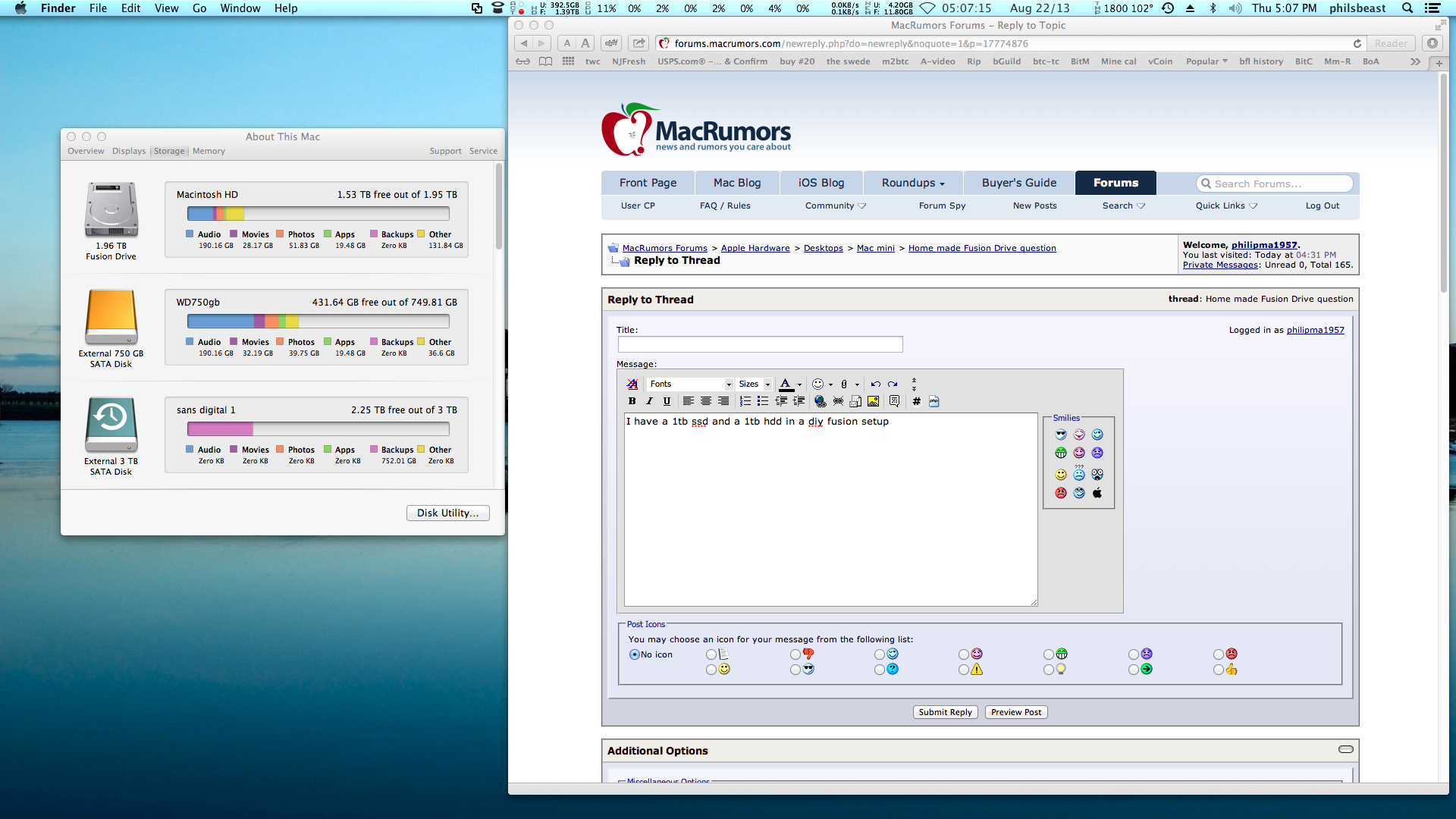1456x819 pixels.
Task: Click the Redo arrow in editor toolbar
Action: pyautogui.click(x=893, y=384)
